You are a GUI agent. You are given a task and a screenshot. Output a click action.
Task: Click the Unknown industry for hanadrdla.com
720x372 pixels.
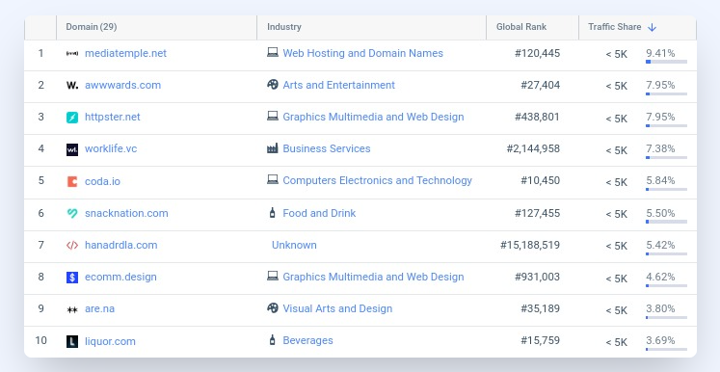294,245
